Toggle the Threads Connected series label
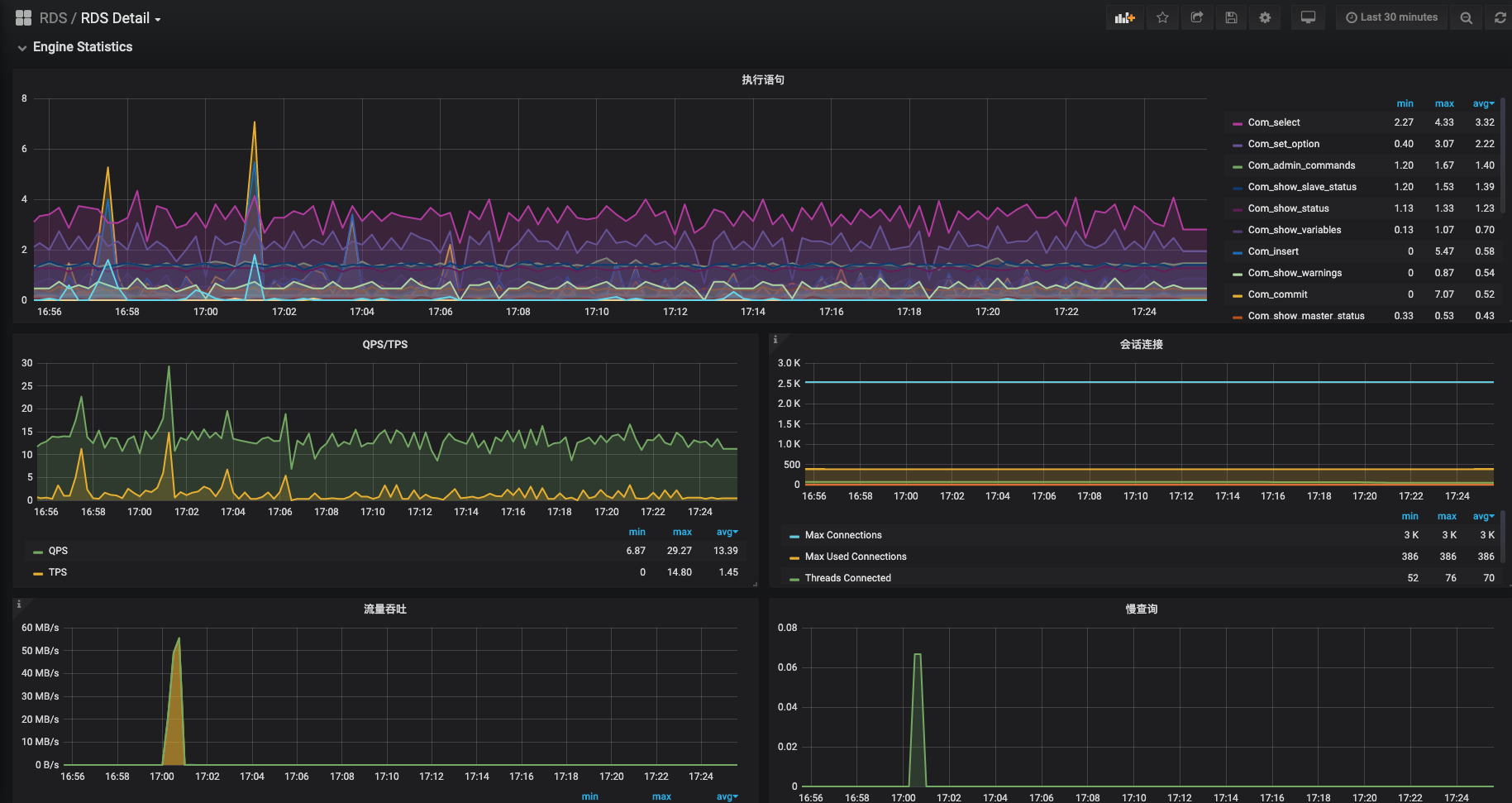 point(848,578)
